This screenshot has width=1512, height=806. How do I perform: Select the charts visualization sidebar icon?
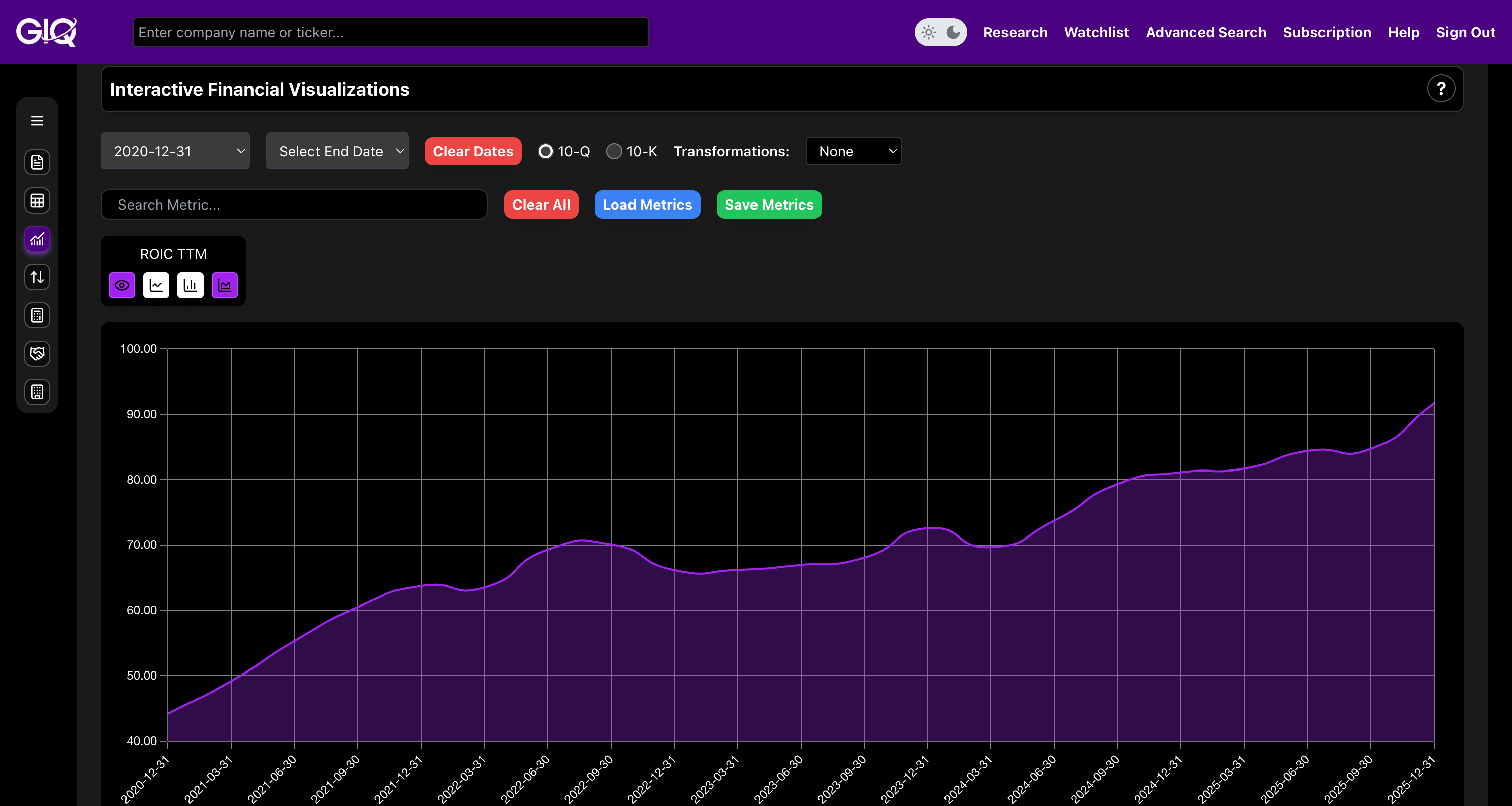pyautogui.click(x=37, y=239)
